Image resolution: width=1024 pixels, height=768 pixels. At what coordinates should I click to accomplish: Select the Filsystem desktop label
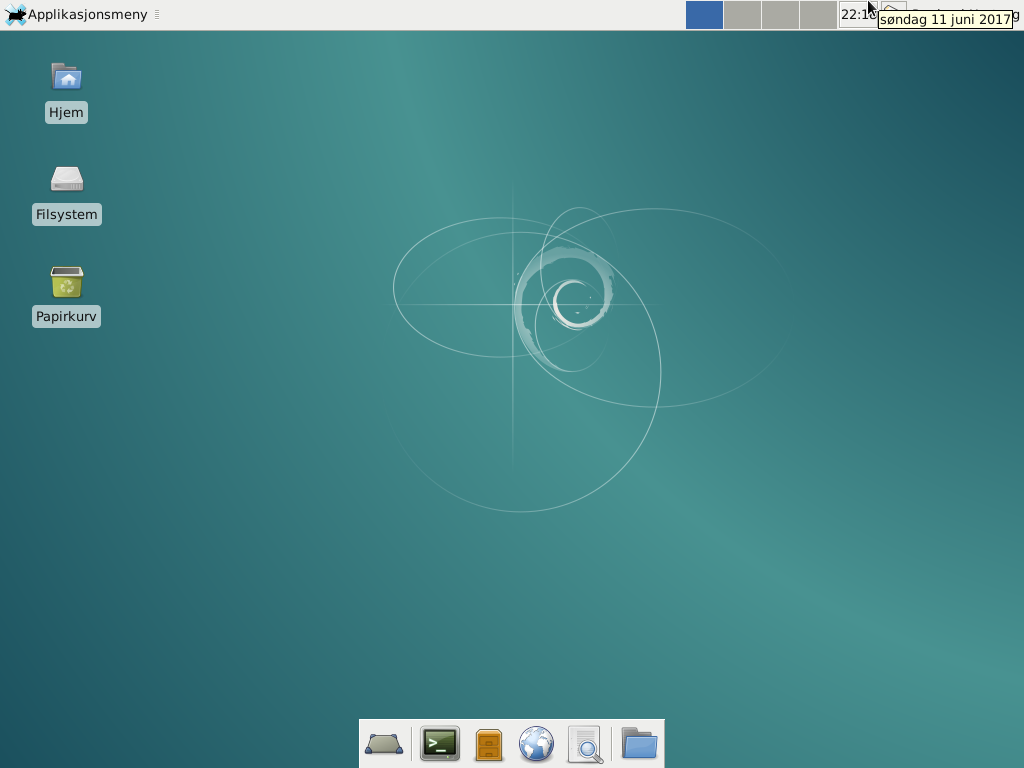point(67,214)
